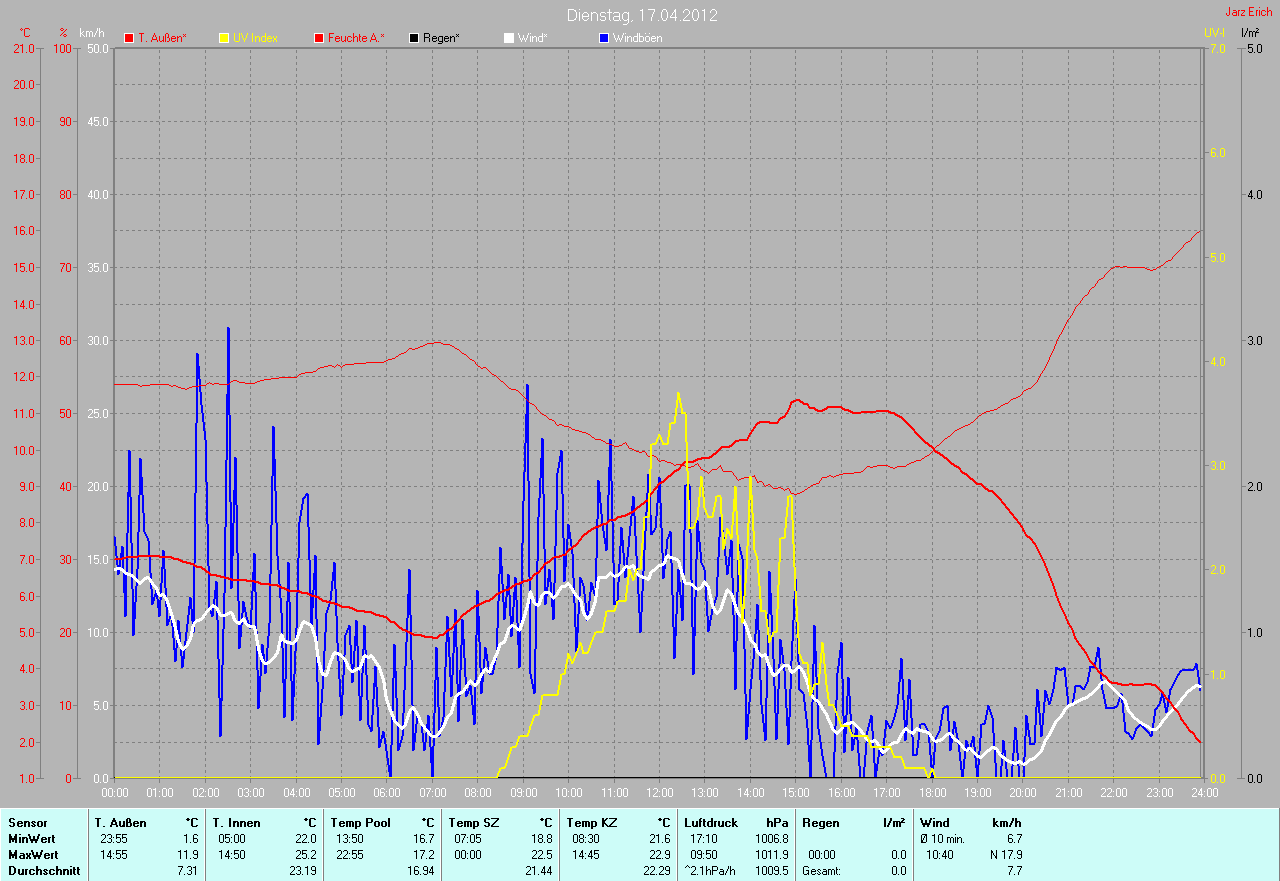Select the UV Index legend label
Image resolution: width=1280 pixels, height=881 pixels.
point(255,38)
